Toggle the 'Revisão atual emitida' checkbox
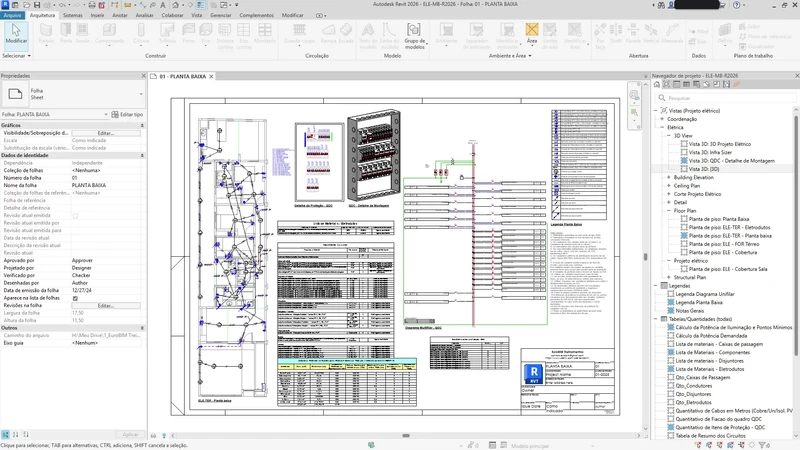Screen dimensions: 800x450 [x=75, y=216]
